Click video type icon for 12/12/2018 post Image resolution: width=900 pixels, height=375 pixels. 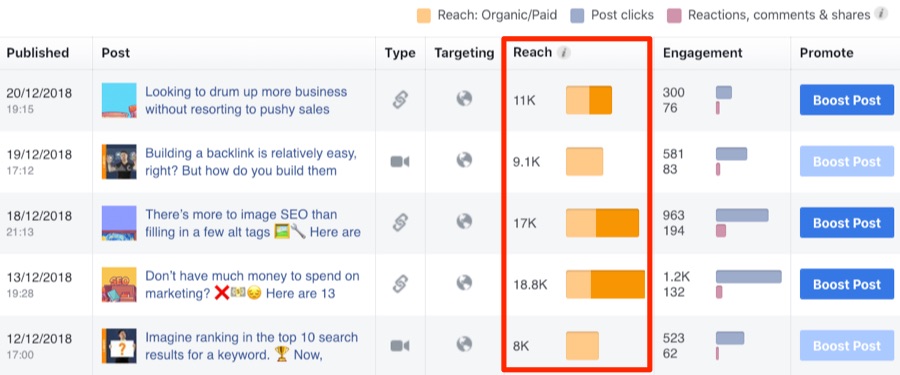pos(399,346)
